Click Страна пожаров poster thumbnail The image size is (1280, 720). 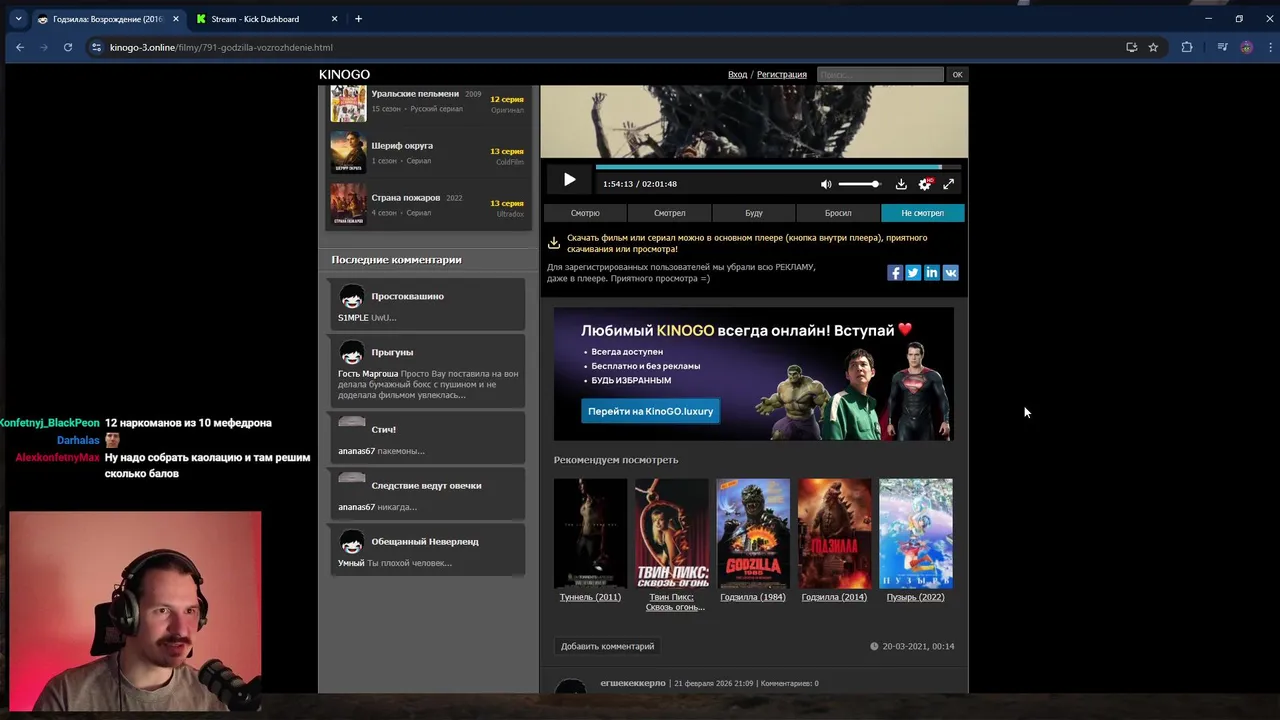click(348, 205)
